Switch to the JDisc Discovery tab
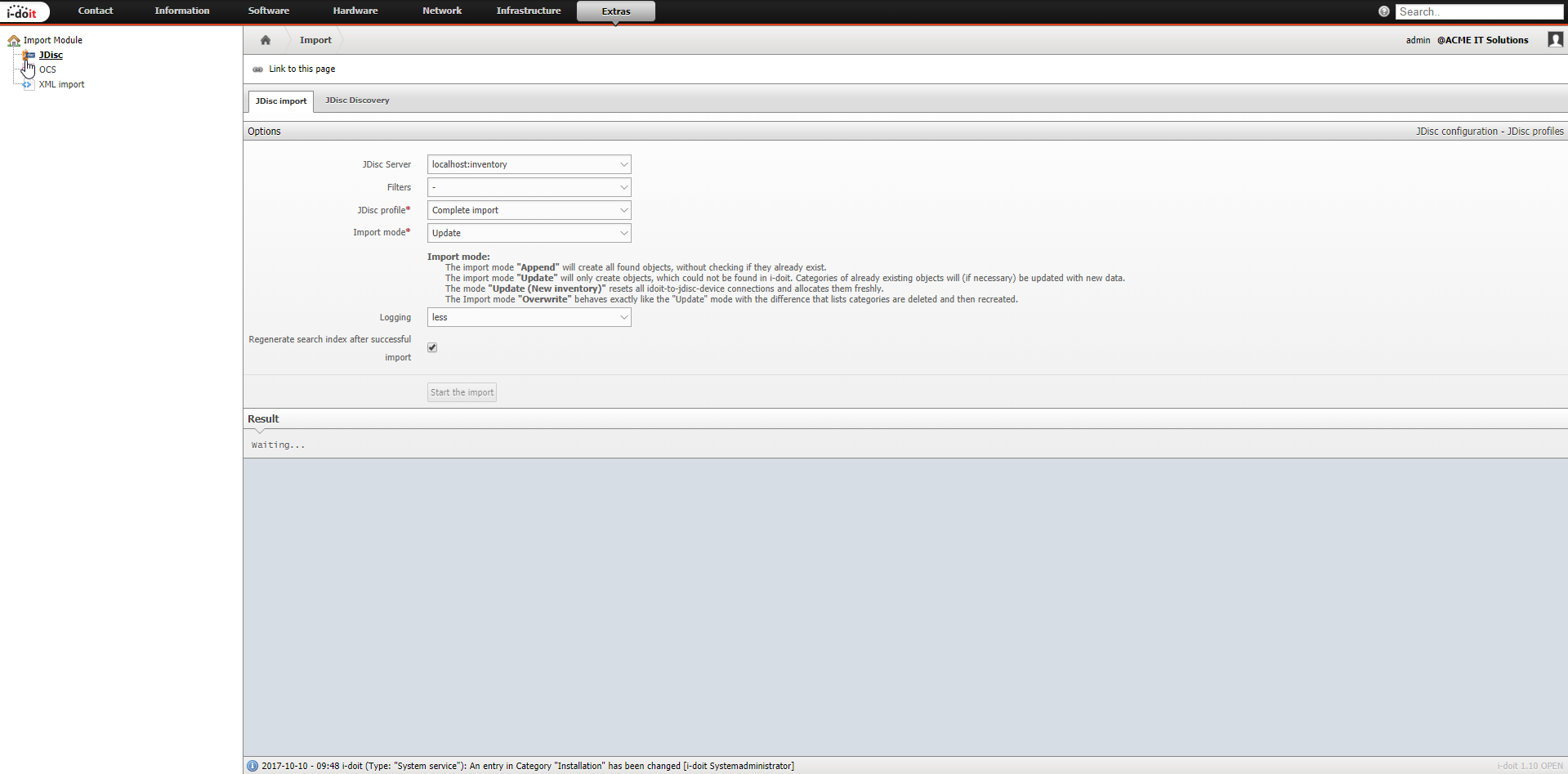This screenshot has width=1568, height=774. [357, 100]
